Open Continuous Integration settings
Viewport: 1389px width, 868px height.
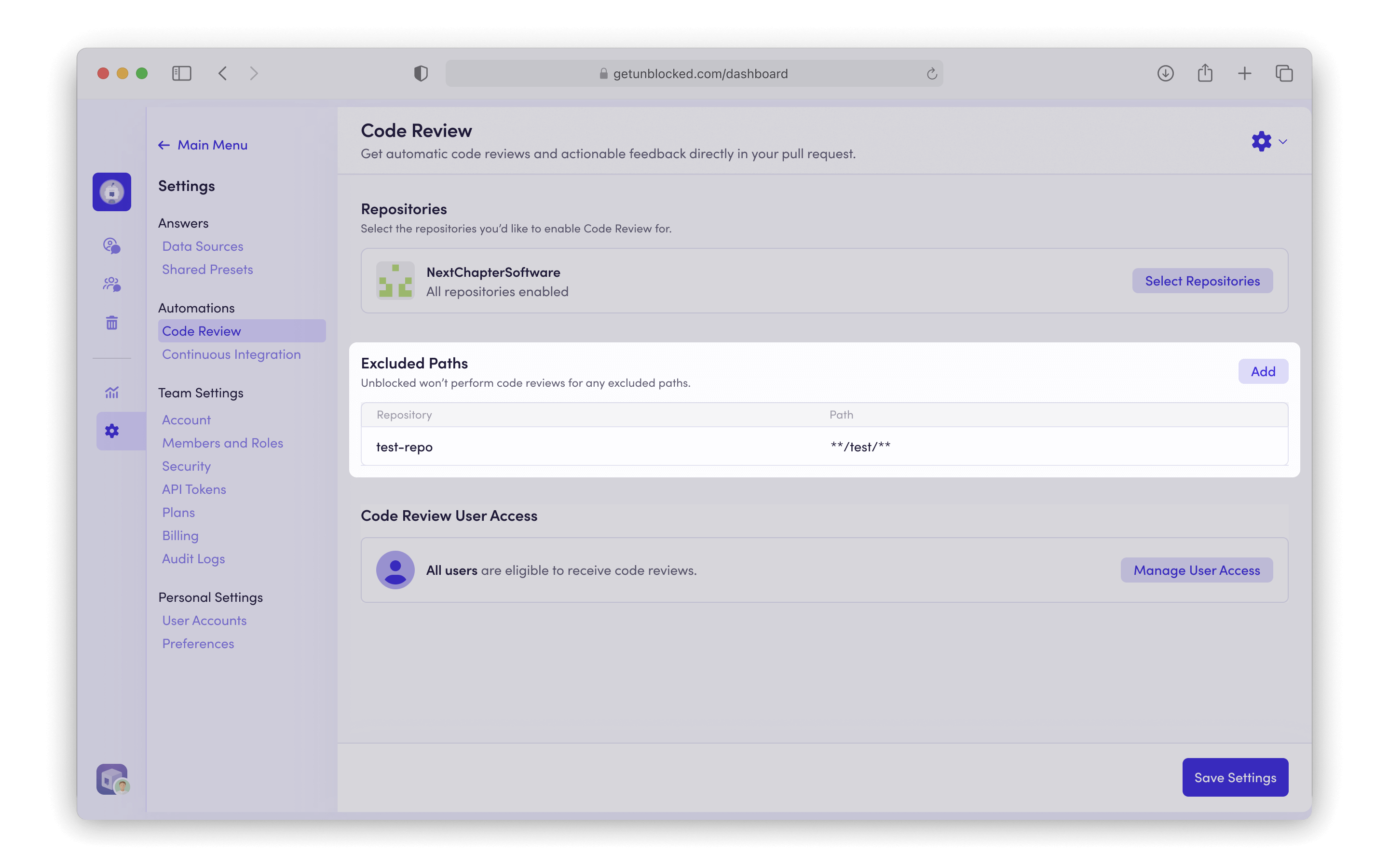(x=231, y=354)
